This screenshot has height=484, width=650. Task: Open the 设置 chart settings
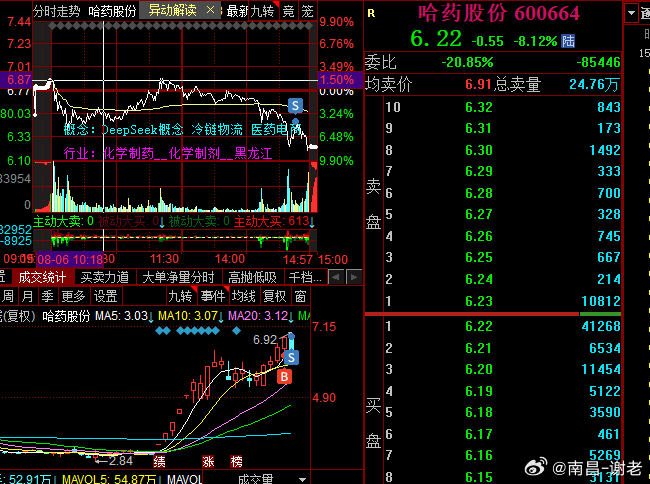[x=105, y=296]
